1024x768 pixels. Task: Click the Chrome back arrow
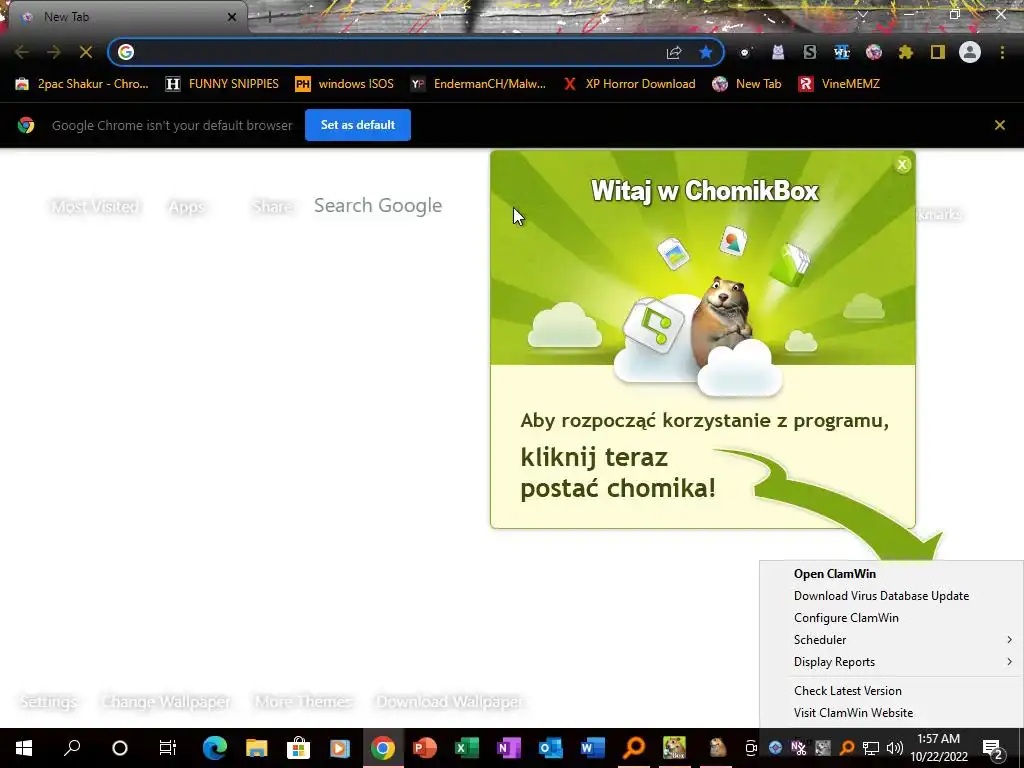(22, 52)
